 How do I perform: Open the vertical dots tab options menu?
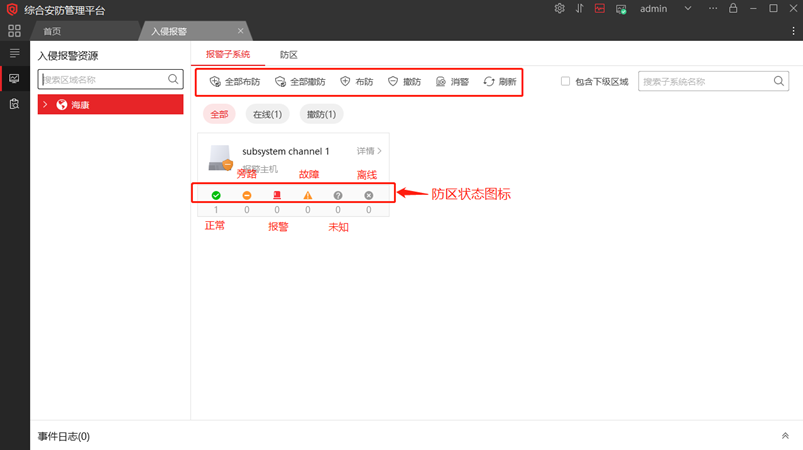point(793,31)
